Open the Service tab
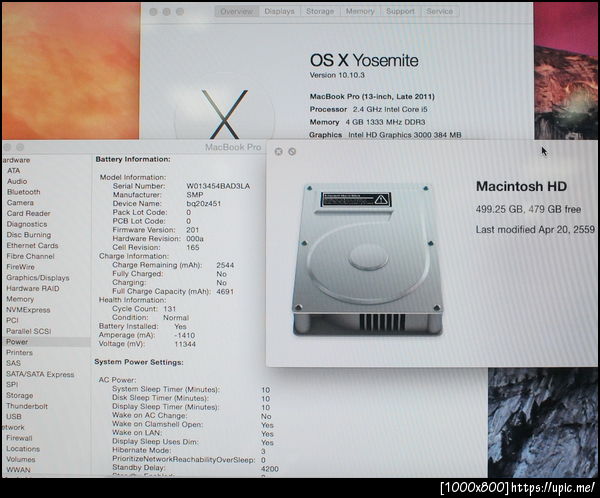600x498 pixels. click(x=440, y=11)
